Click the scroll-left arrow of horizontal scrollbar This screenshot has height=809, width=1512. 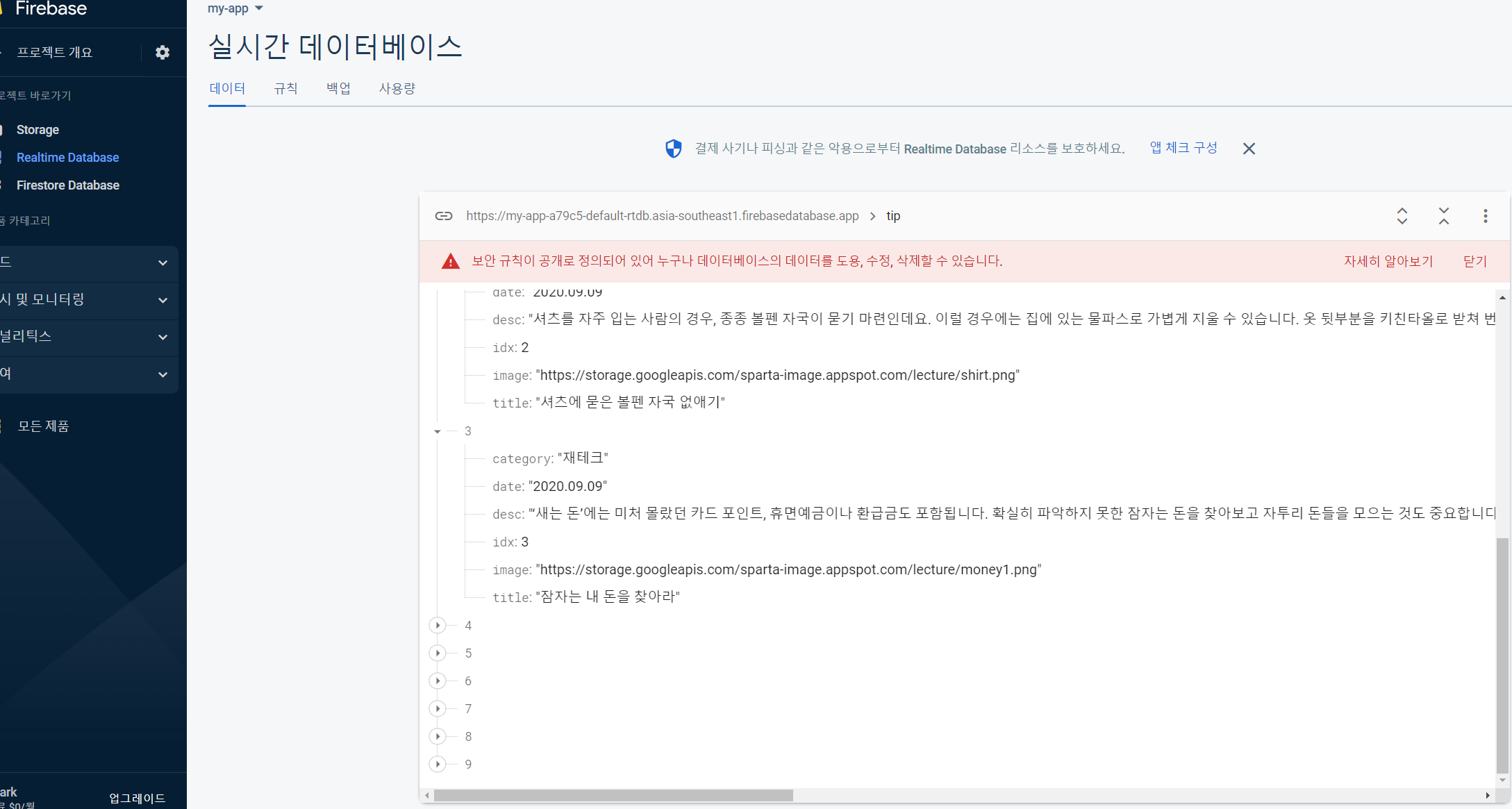click(426, 795)
